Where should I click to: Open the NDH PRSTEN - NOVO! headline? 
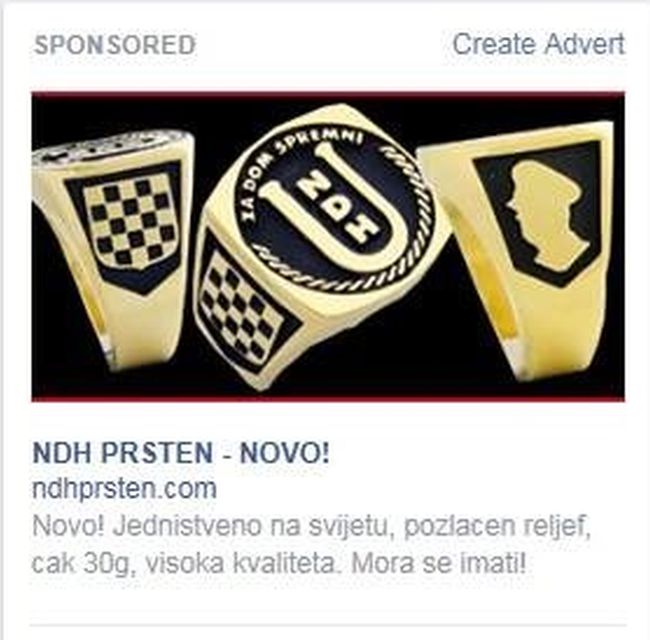[181, 453]
